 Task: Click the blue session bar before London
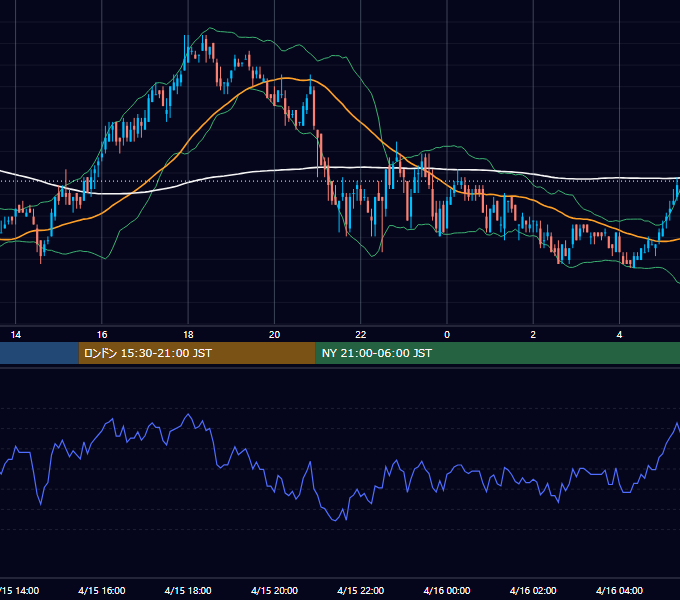(39, 353)
